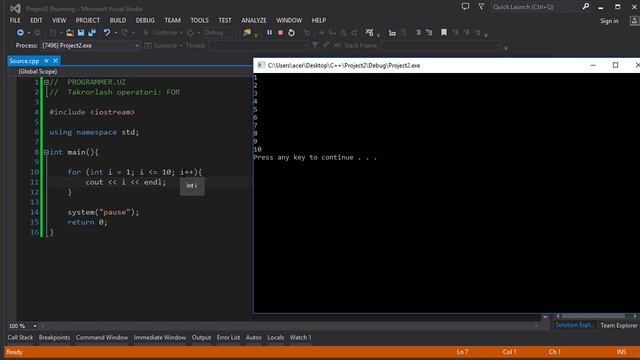
Task: Click the Save floppy disk icon
Action: coord(81,33)
